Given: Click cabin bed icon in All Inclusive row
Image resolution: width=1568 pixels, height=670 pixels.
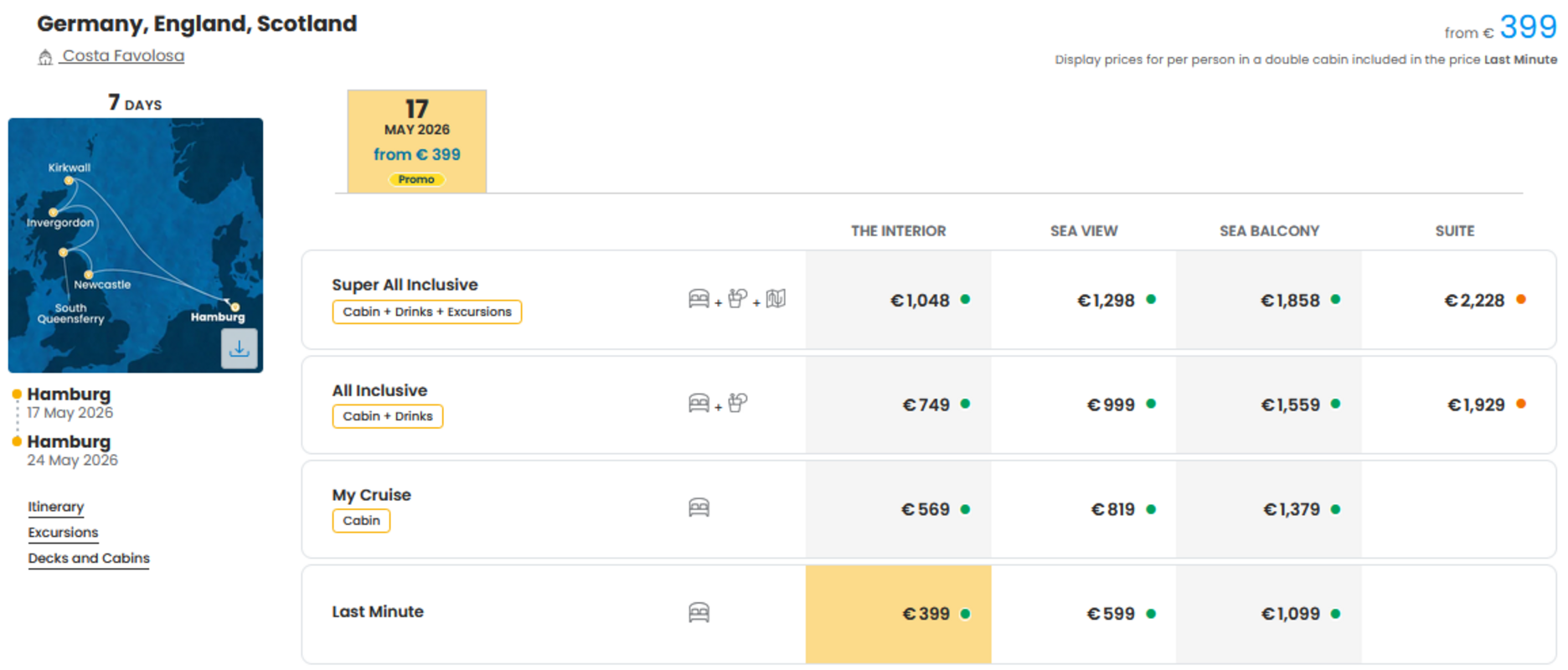Looking at the screenshot, I should [699, 404].
